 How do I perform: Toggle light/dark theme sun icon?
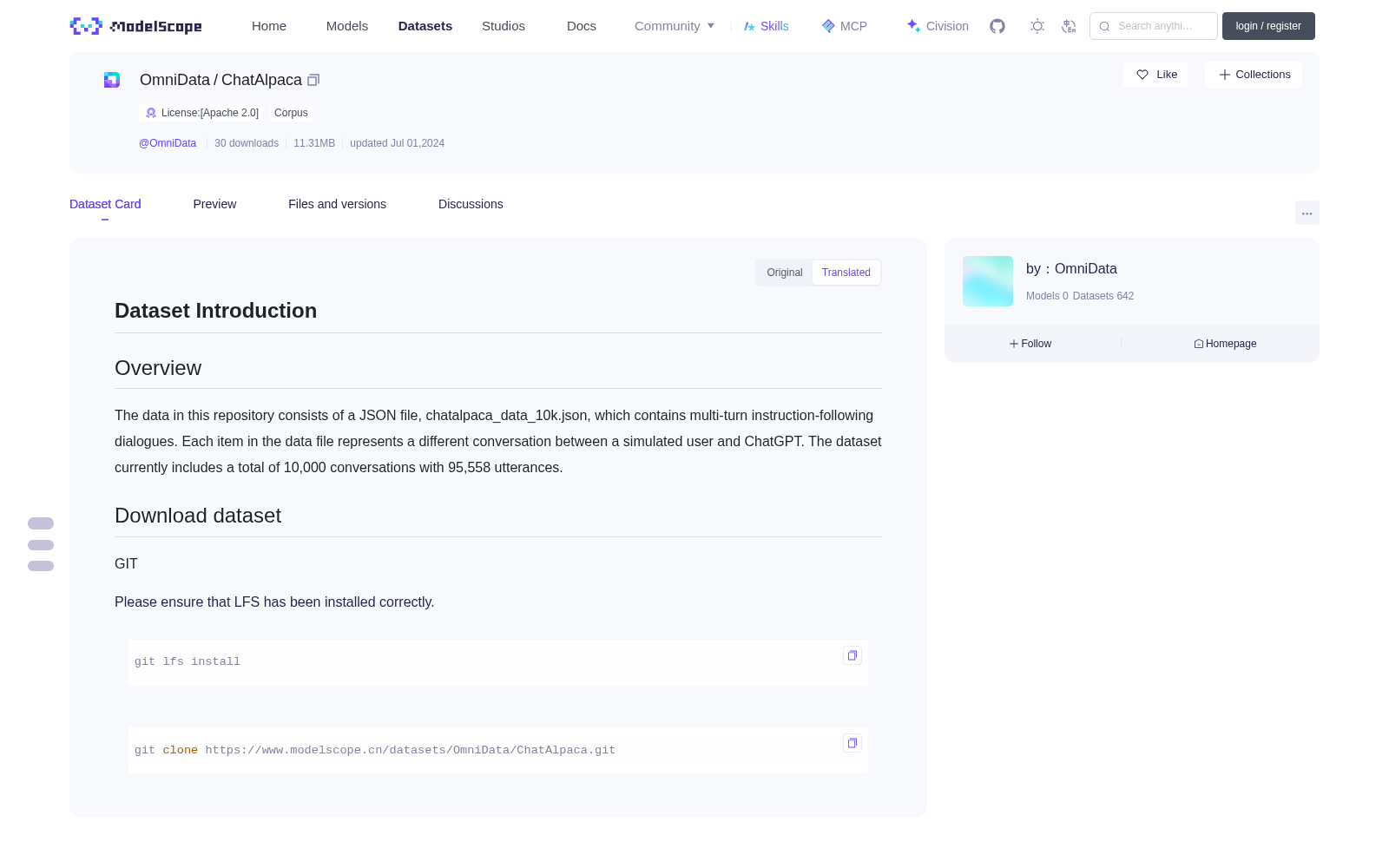[1037, 26]
